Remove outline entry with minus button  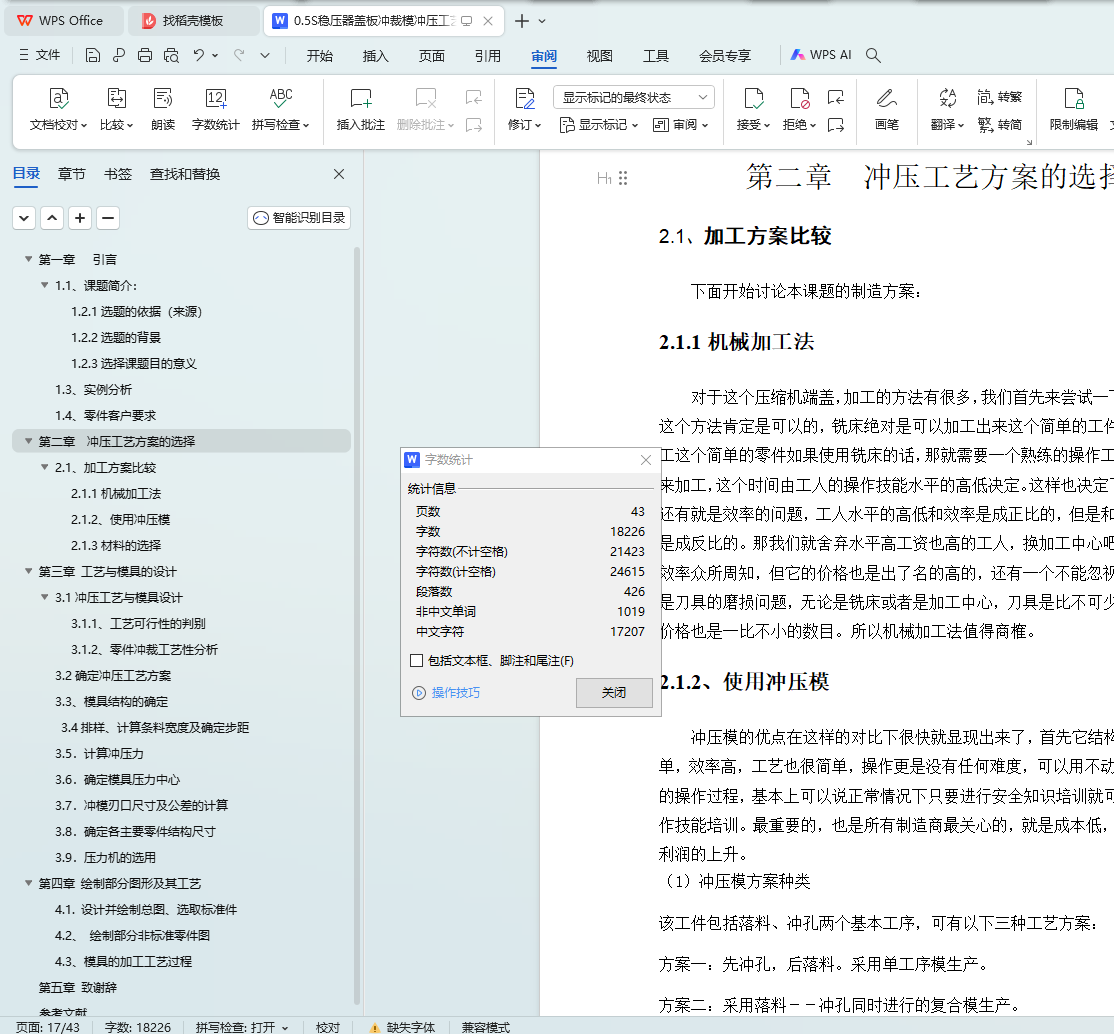coord(108,218)
